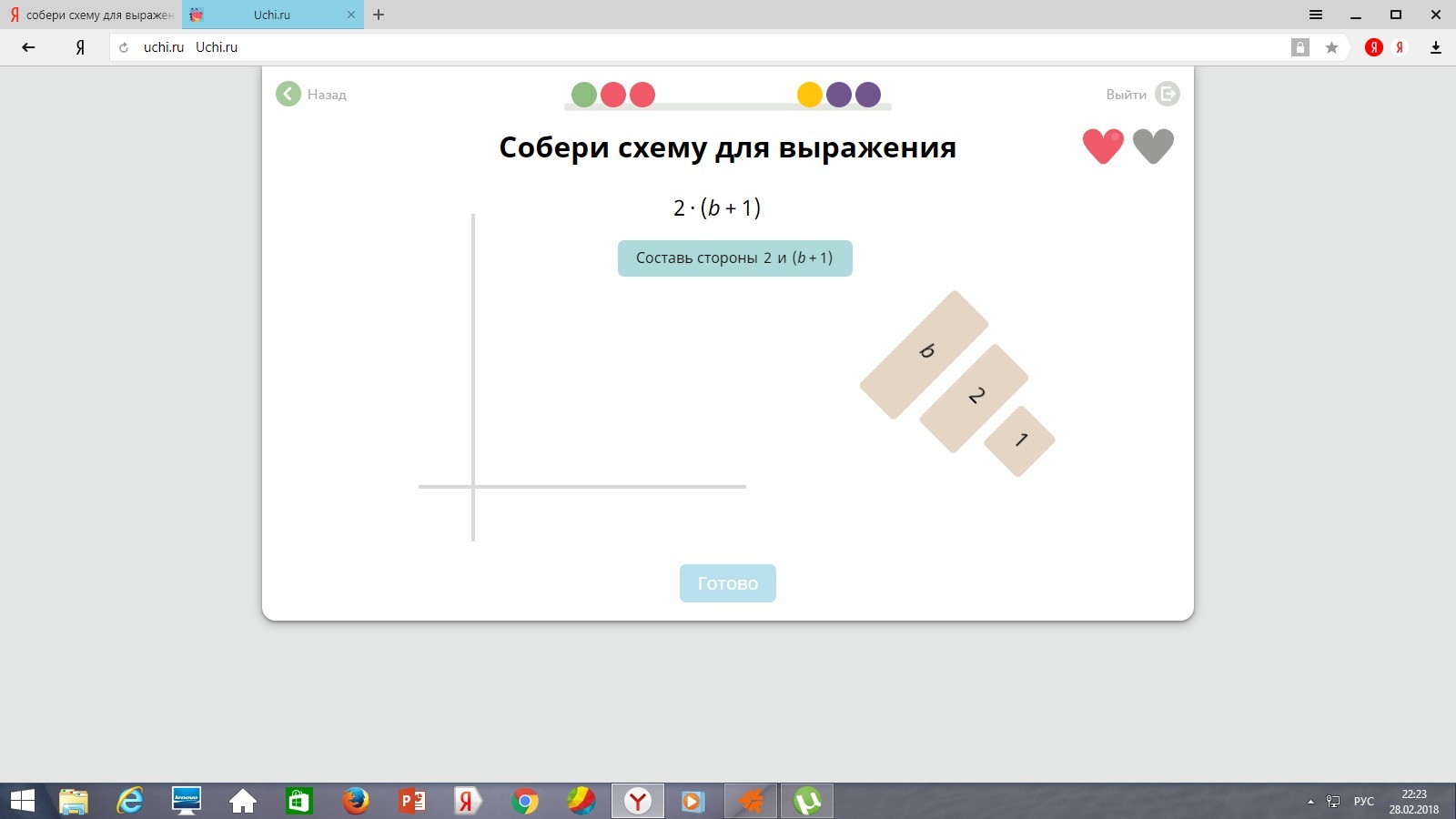The height and width of the screenshot is (819, 1456).
Task: Click the Yandex home Я toolbar button
Action: pyautogui.click(x=80, y=47)
